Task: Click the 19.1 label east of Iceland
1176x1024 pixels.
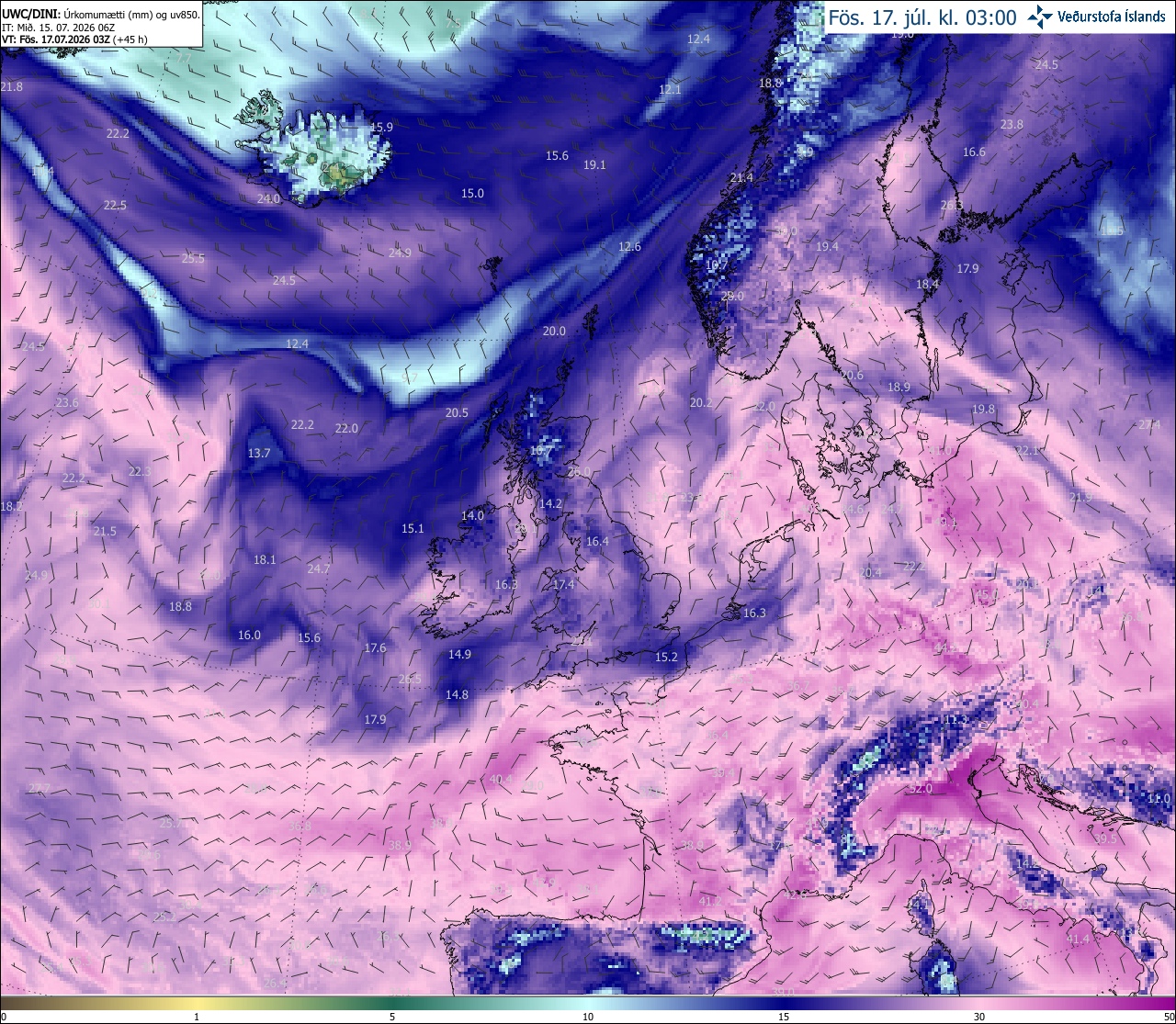Action: pyautogui.click(x=594, y=164)
